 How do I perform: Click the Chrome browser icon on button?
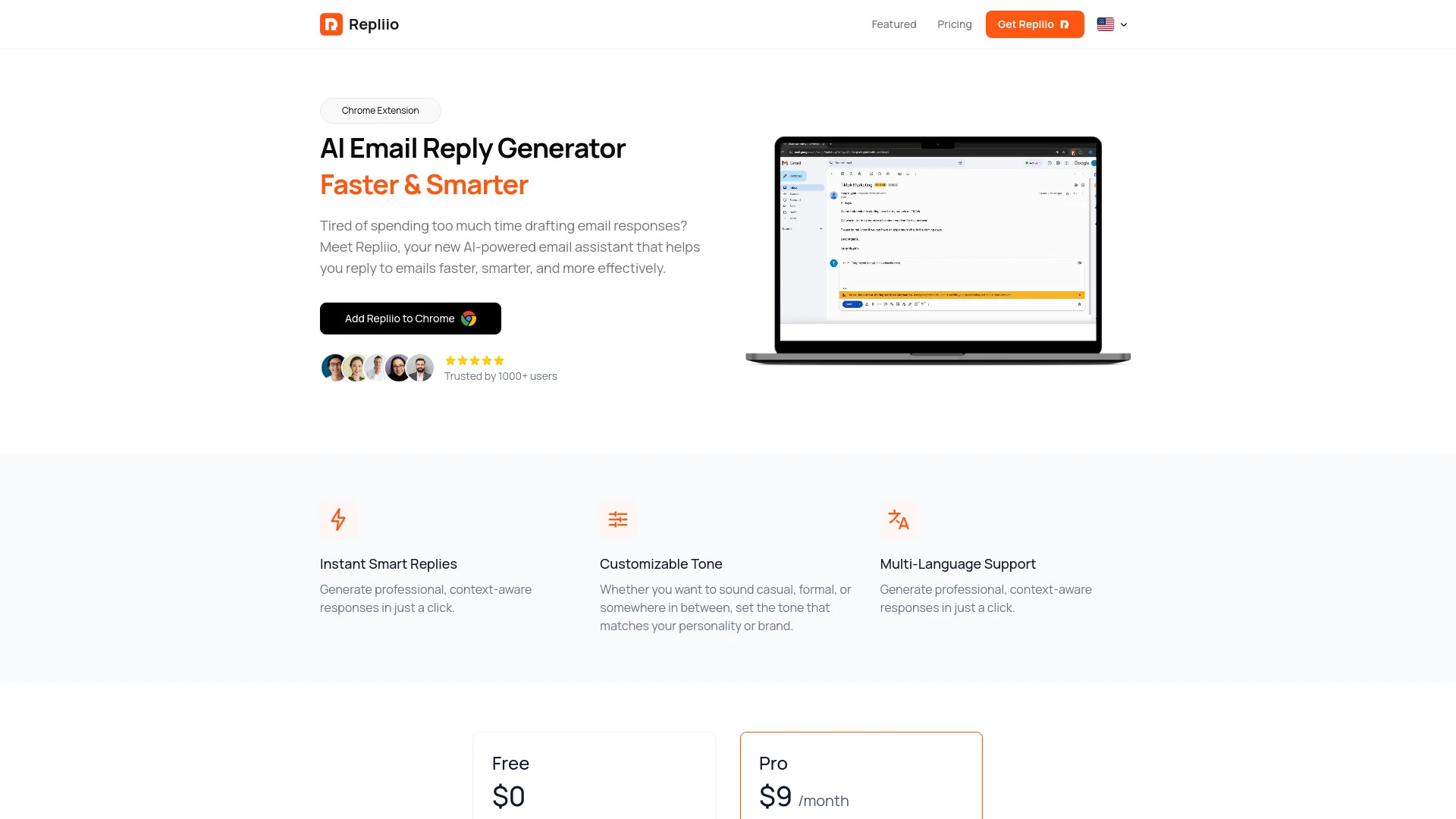(468, 318)
